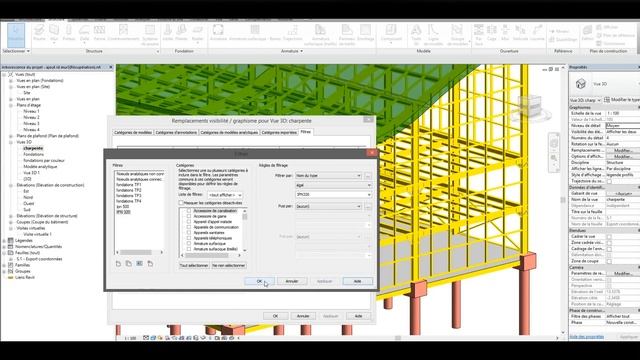640x360 pixels.
Task: Switch to Catégories de modèles analytiques tab
Action: point(229,133)
